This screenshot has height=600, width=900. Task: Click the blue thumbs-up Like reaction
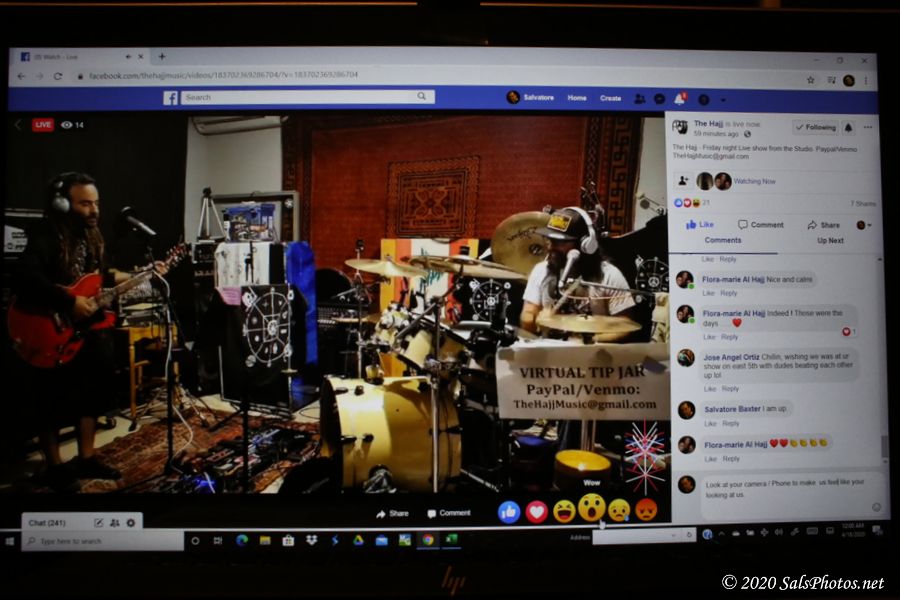(x=509, y=512)
